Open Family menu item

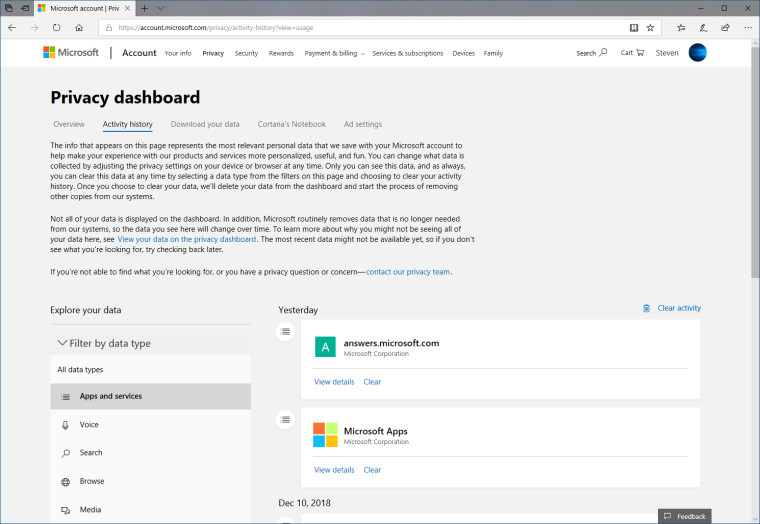pos(493,53)
